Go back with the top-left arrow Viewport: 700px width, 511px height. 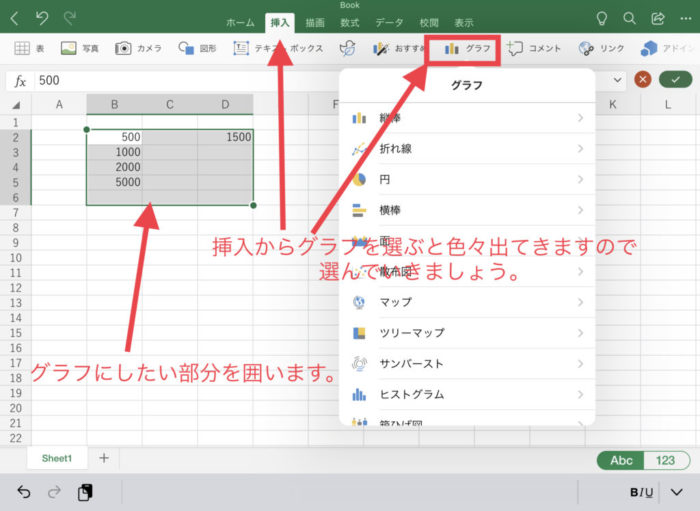click(14, 18)
